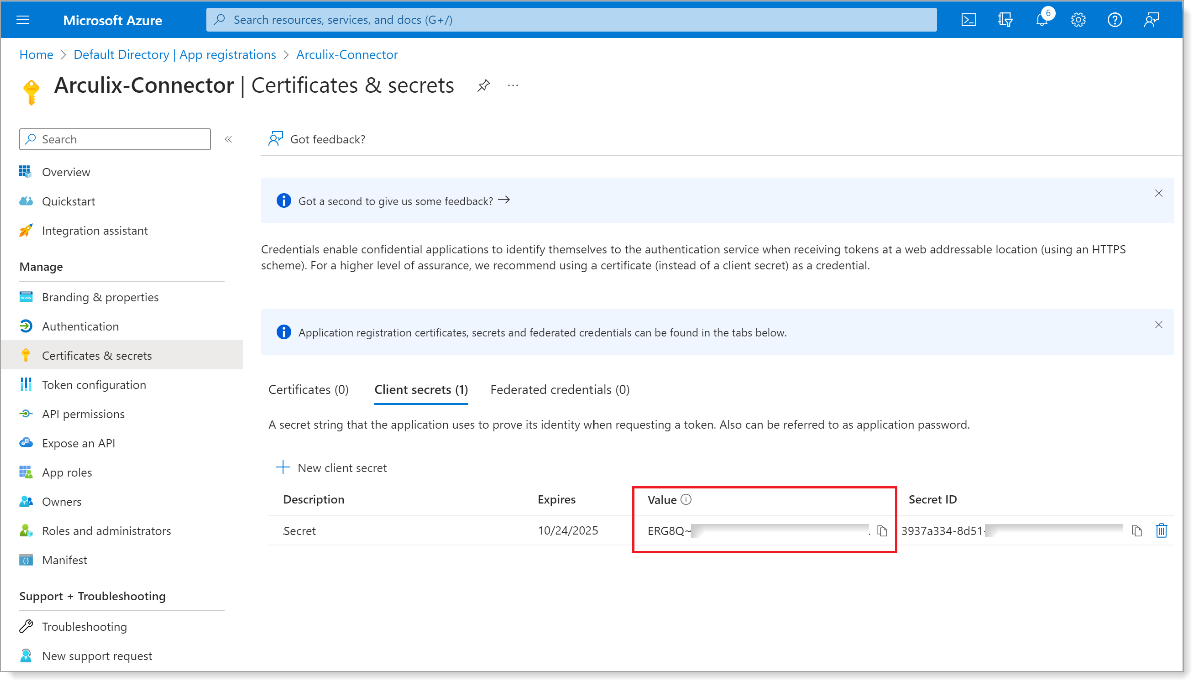Image resolution: width=1199 pixels, height=687 pixels.
Task: Focus the top search resources box
Action: pyautogui.click(x=571, y=20)
